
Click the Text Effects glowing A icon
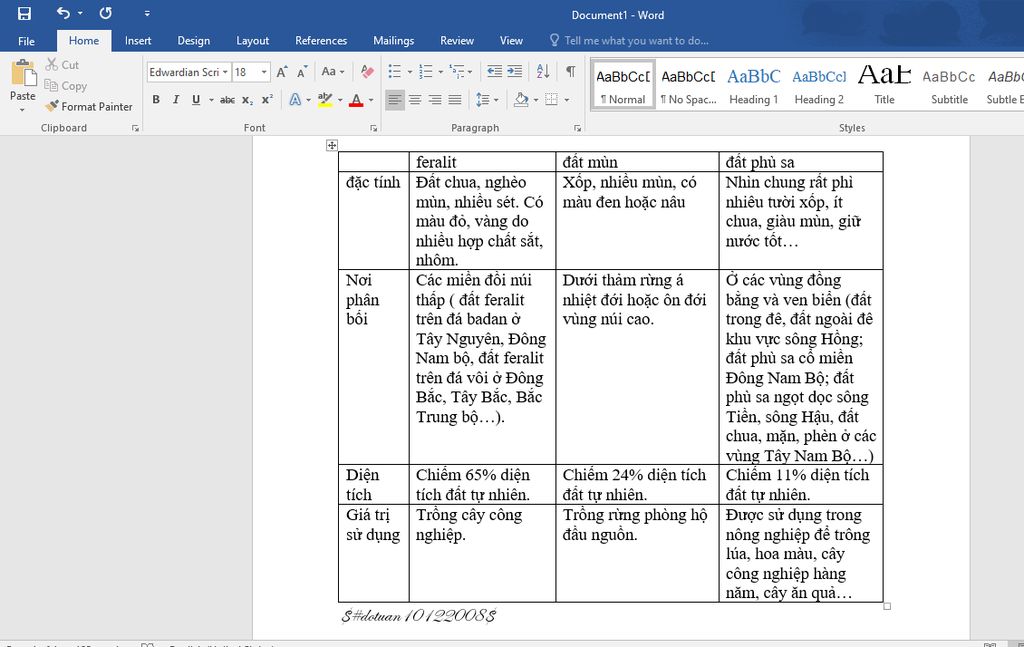[295, 100]
